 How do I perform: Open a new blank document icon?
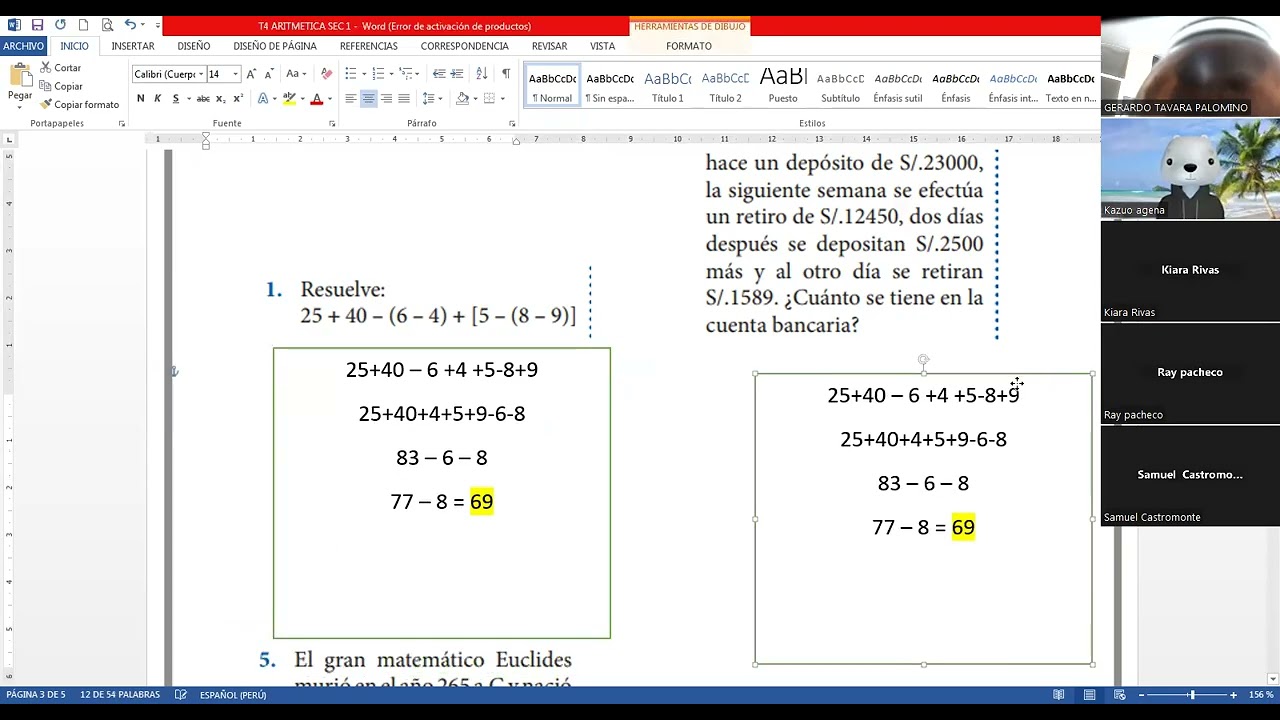83,25
